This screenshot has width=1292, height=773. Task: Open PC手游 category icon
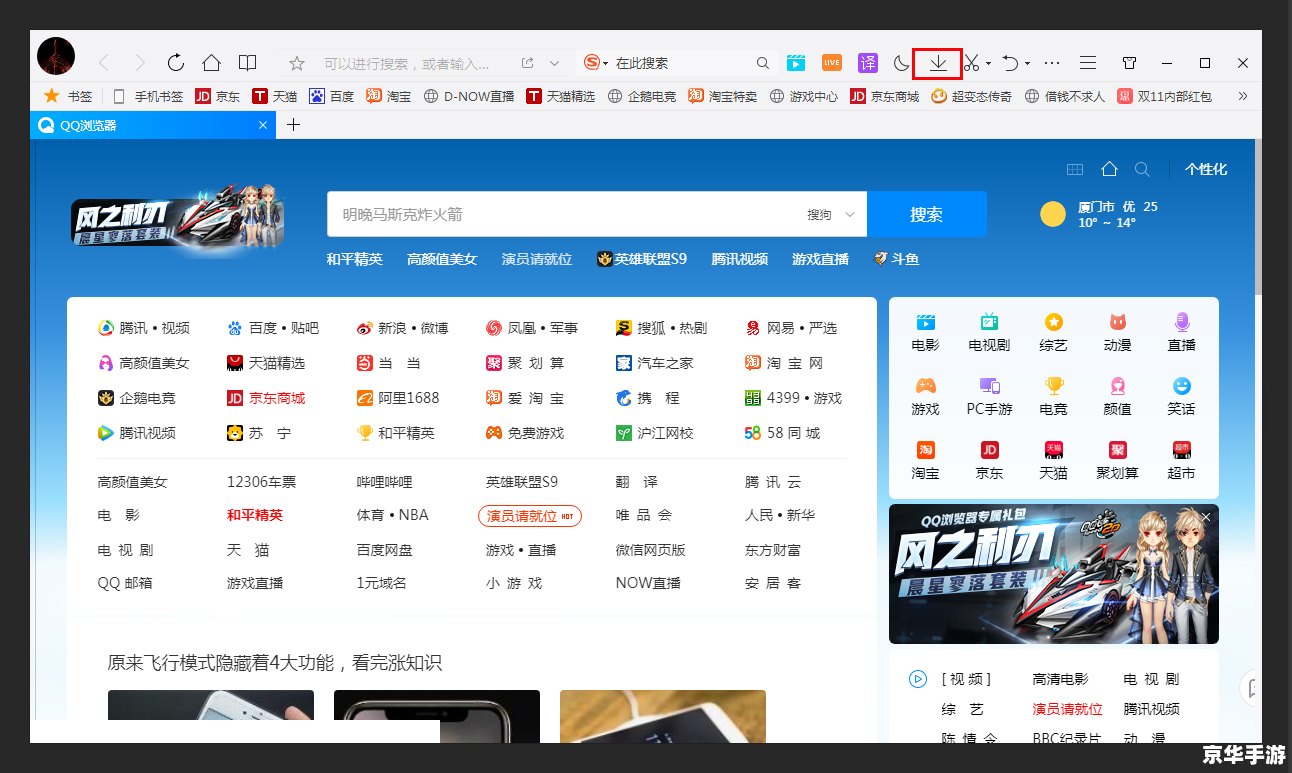989,397
